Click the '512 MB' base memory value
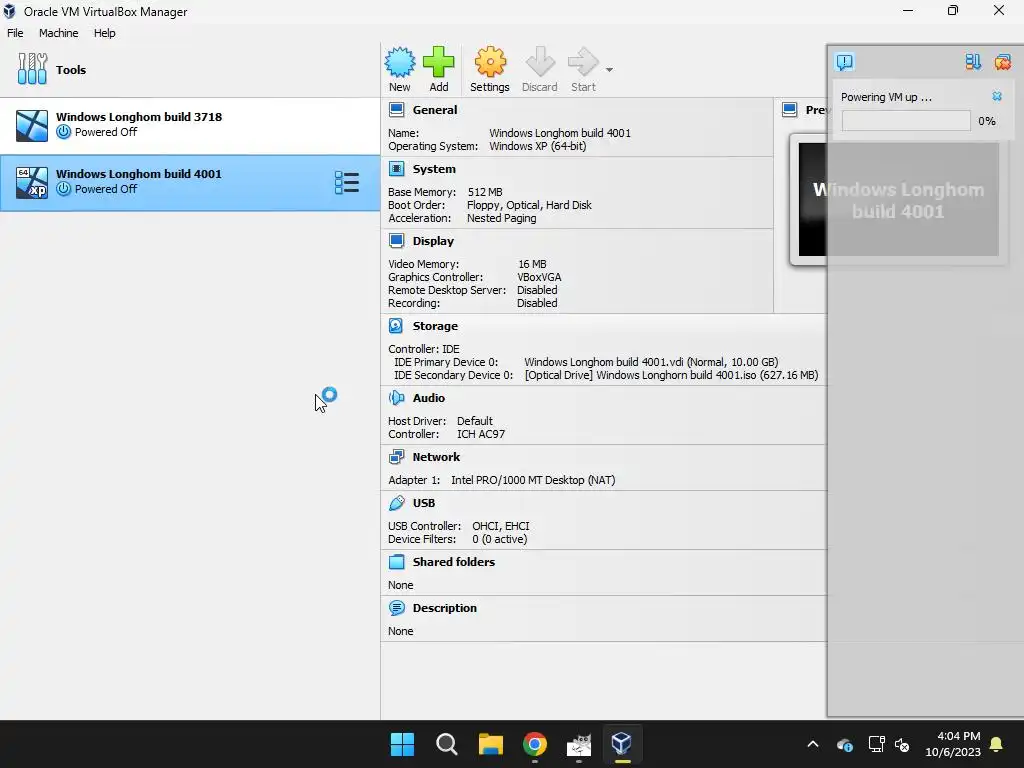This screenshot has height=768, width=1024. tap(485, 192)
